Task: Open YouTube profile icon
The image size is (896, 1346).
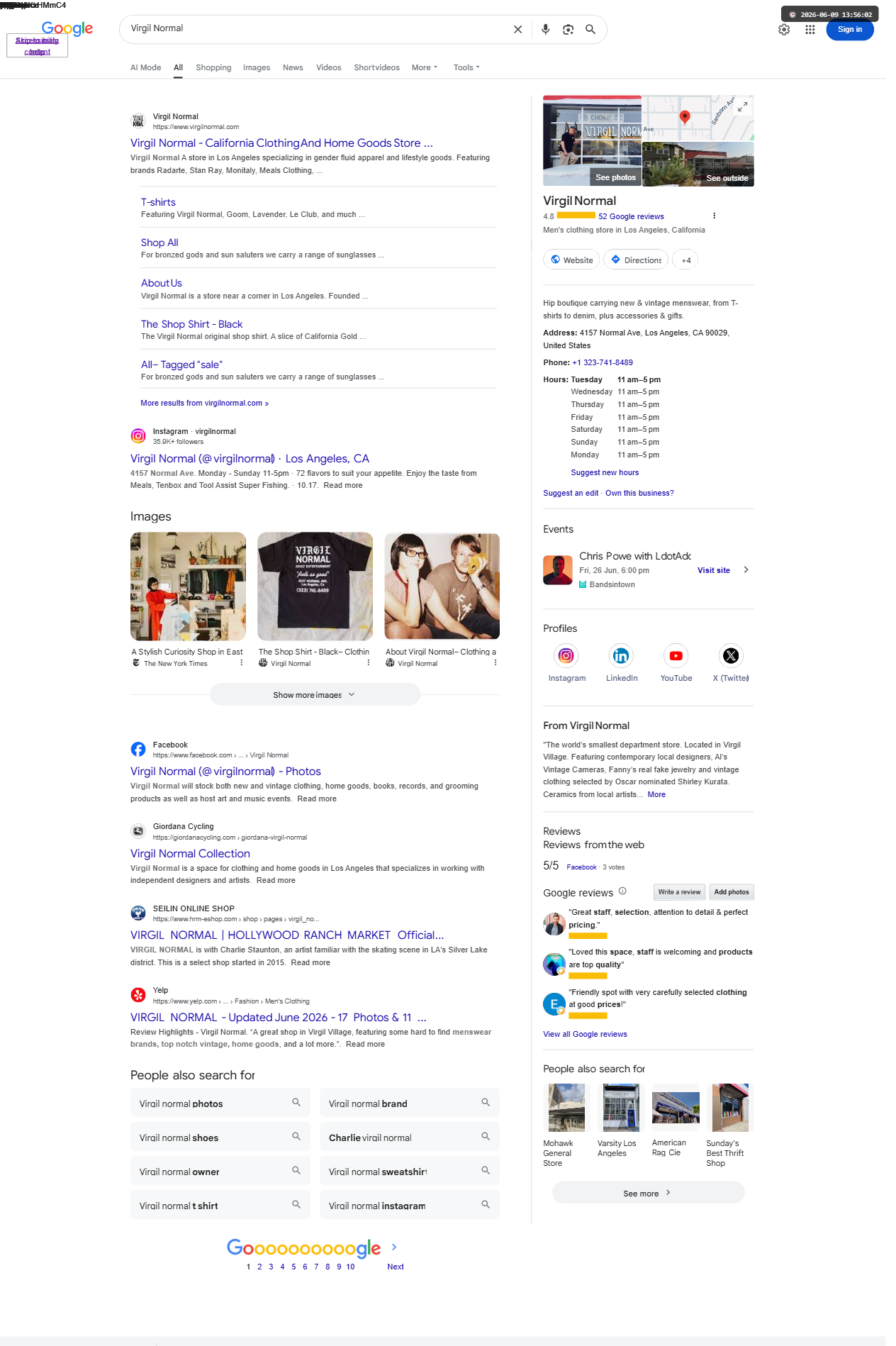Action: [x=676, y=655]
